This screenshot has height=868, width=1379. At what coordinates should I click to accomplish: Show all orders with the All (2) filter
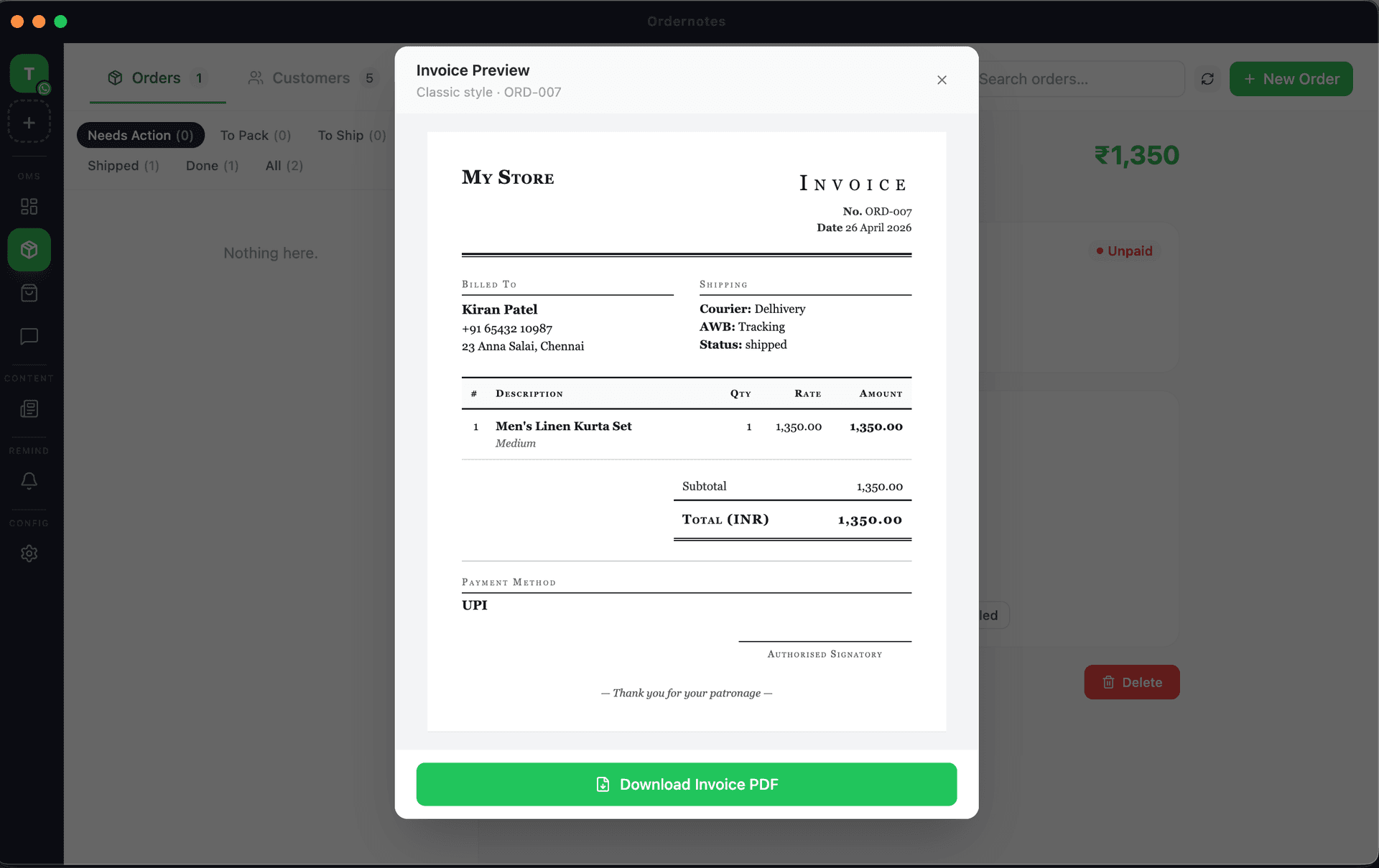coord(284,166)
